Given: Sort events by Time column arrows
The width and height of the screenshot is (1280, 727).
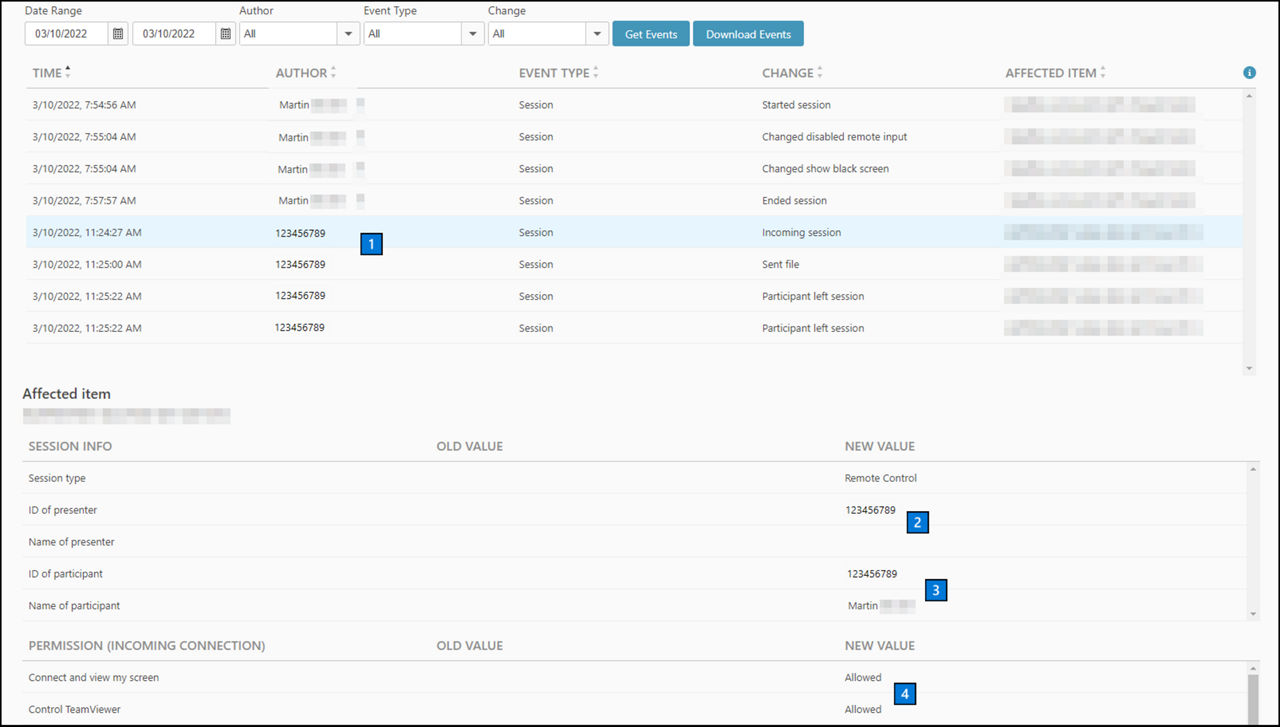Looking at the screenshot, I should tap(68, 72).
